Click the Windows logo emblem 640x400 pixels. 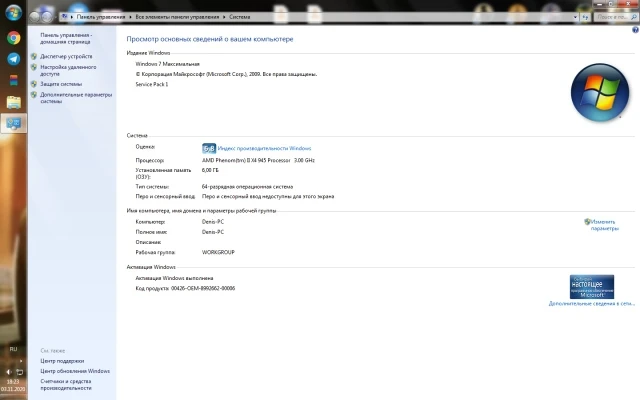click(600, 93)
